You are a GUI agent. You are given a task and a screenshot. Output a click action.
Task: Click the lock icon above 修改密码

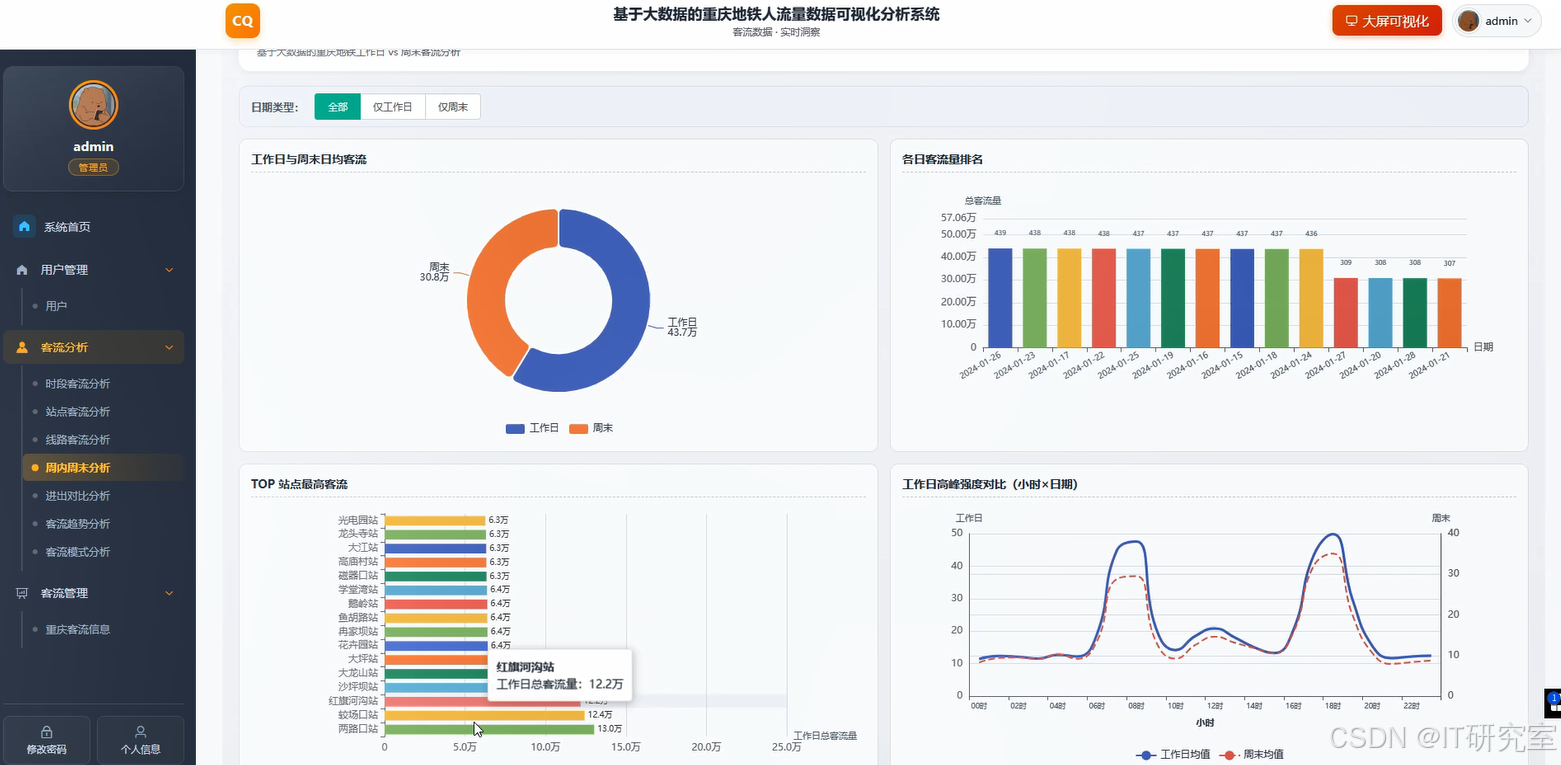coord(47,732)
